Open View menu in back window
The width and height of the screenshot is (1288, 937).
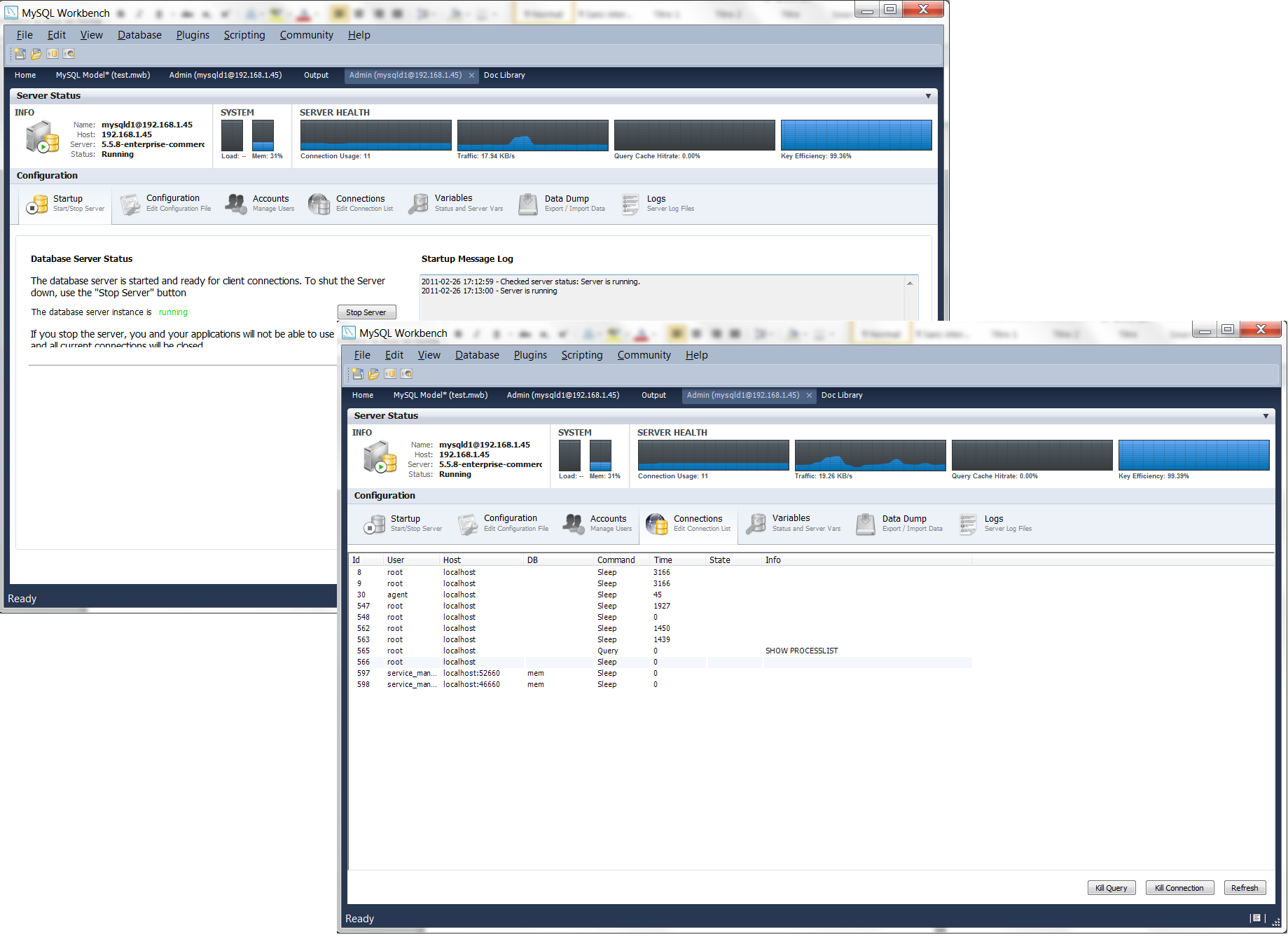92,35
